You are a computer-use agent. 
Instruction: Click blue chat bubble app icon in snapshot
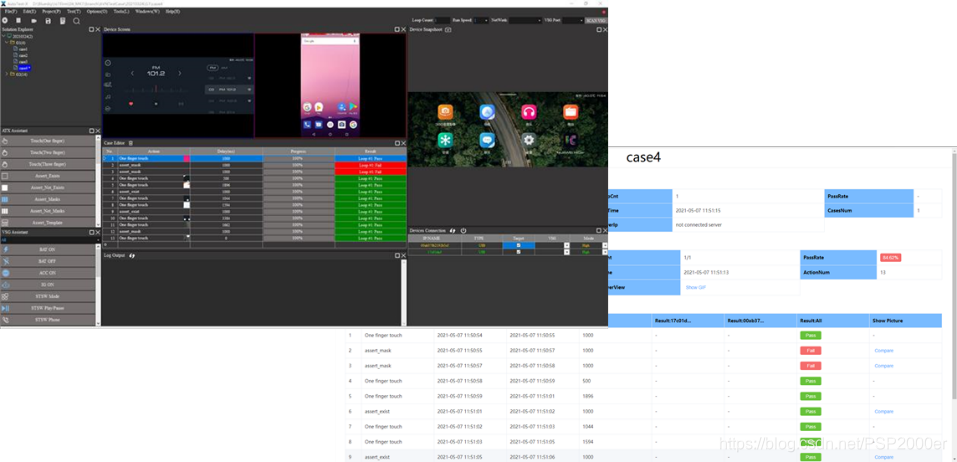(x=486, y=140)
